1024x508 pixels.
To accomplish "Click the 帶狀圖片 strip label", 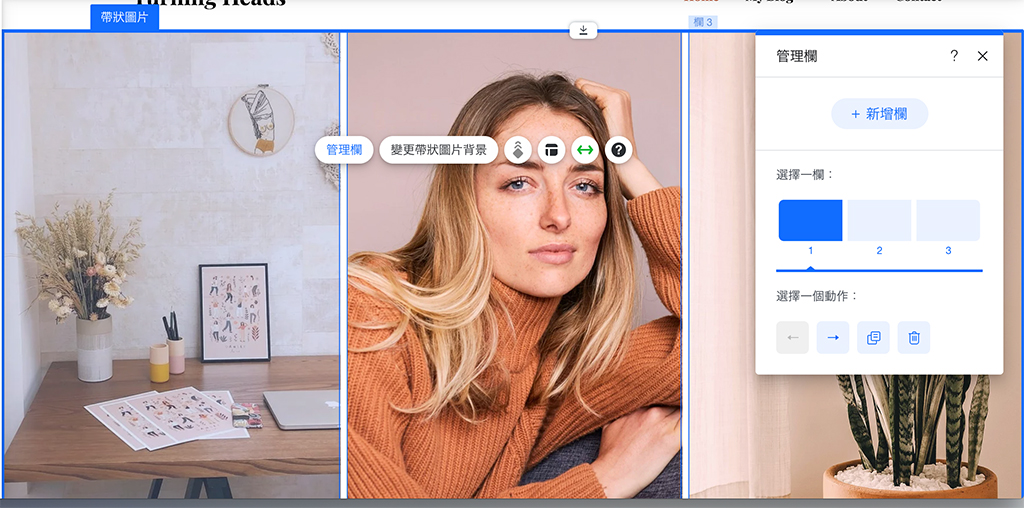I will (124, 17).
